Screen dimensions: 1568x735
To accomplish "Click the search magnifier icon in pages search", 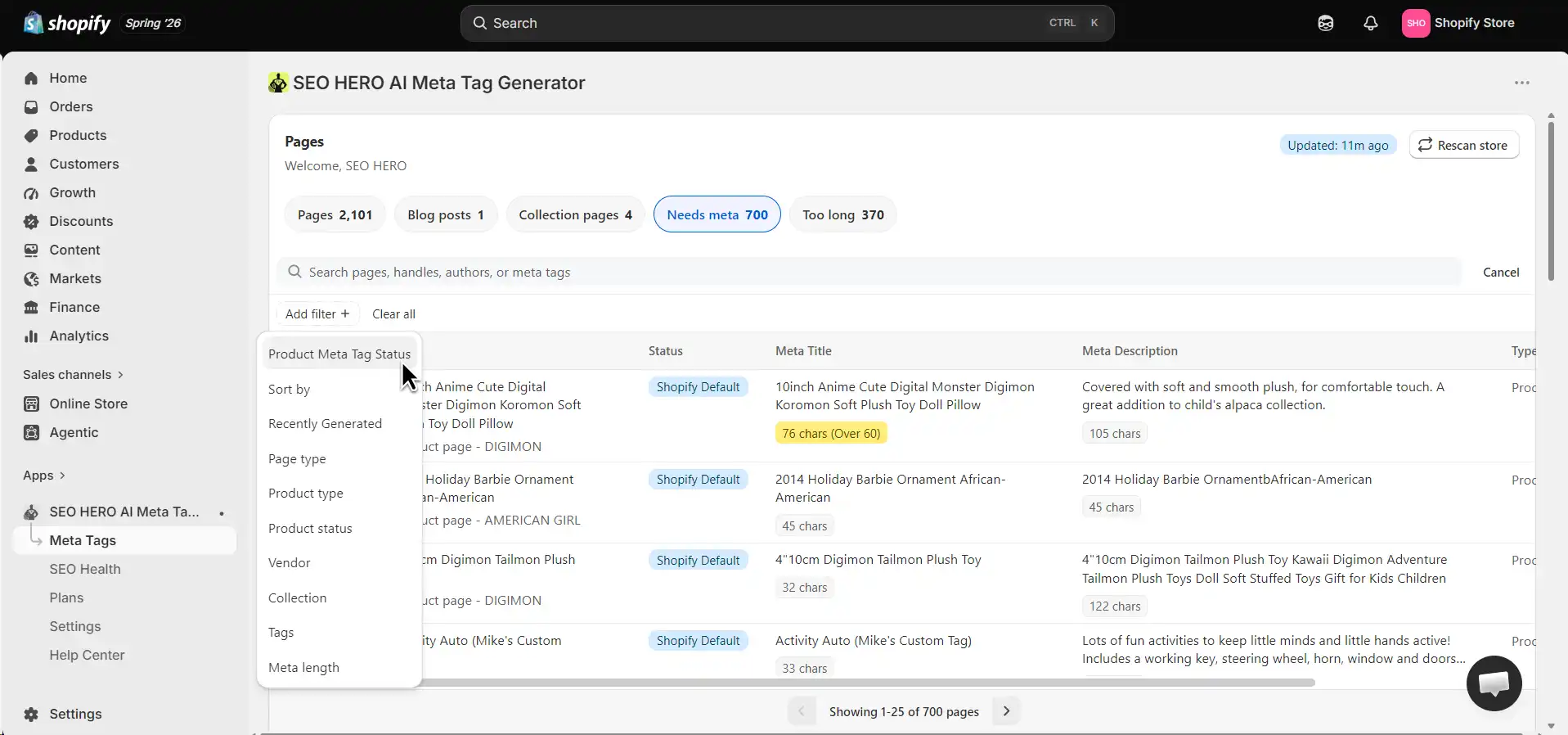I will (294, 272).
